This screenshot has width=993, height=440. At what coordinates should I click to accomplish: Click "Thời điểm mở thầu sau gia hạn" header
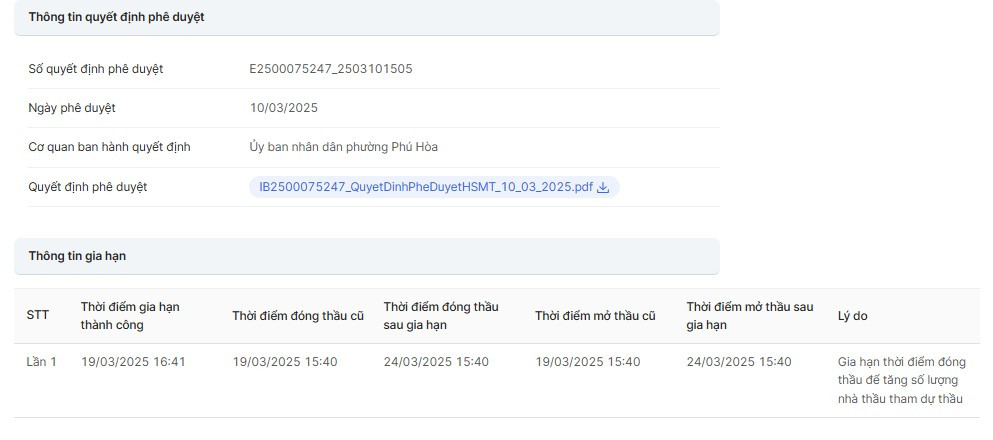(750, 316)
